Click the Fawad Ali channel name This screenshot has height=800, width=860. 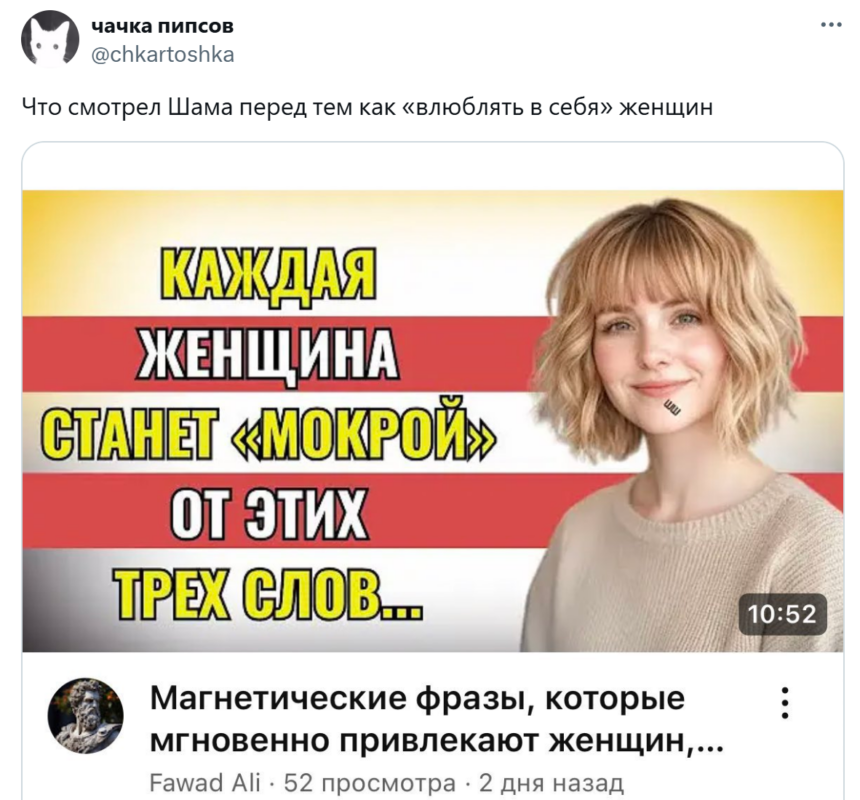click(205, 782)
